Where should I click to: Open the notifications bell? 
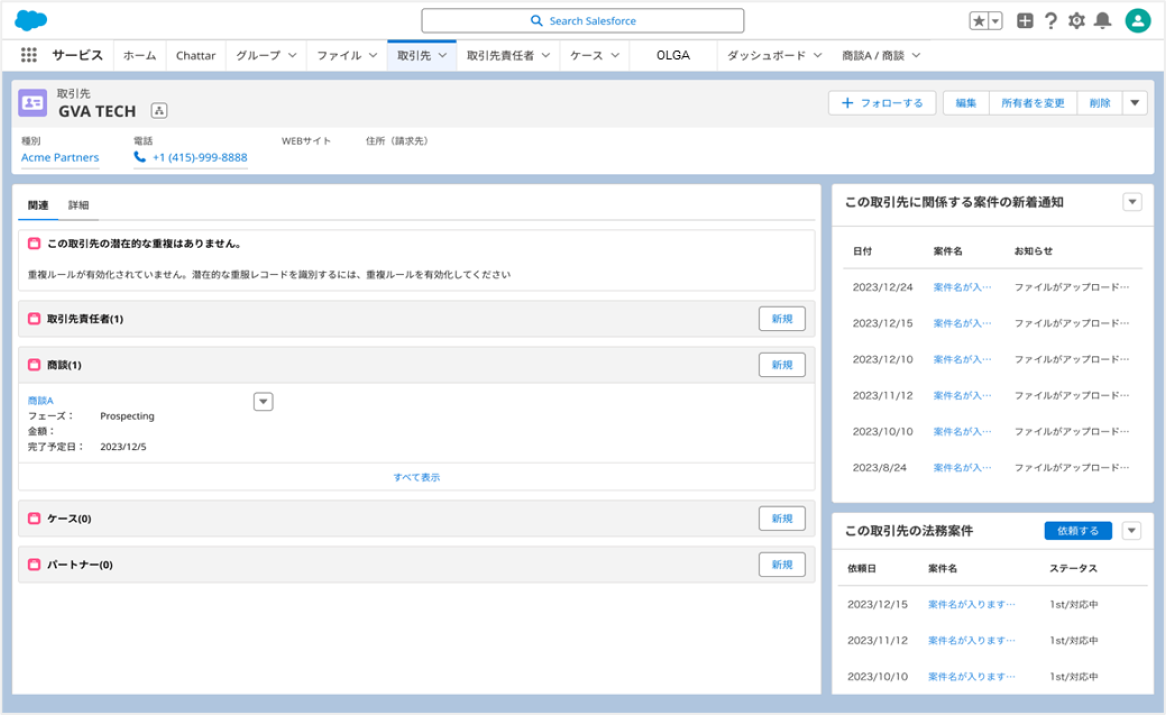tap(1103, 21)
